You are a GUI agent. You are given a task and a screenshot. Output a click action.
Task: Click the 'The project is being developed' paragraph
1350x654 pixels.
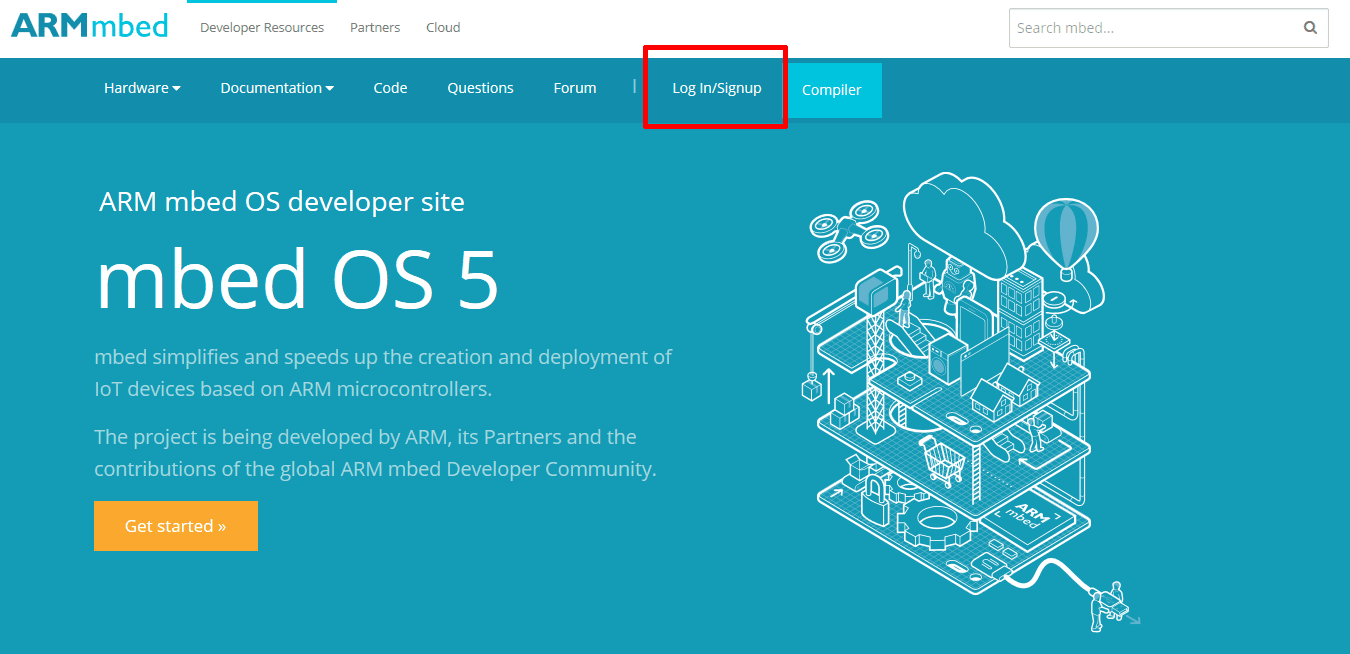[x=375, y=453]
